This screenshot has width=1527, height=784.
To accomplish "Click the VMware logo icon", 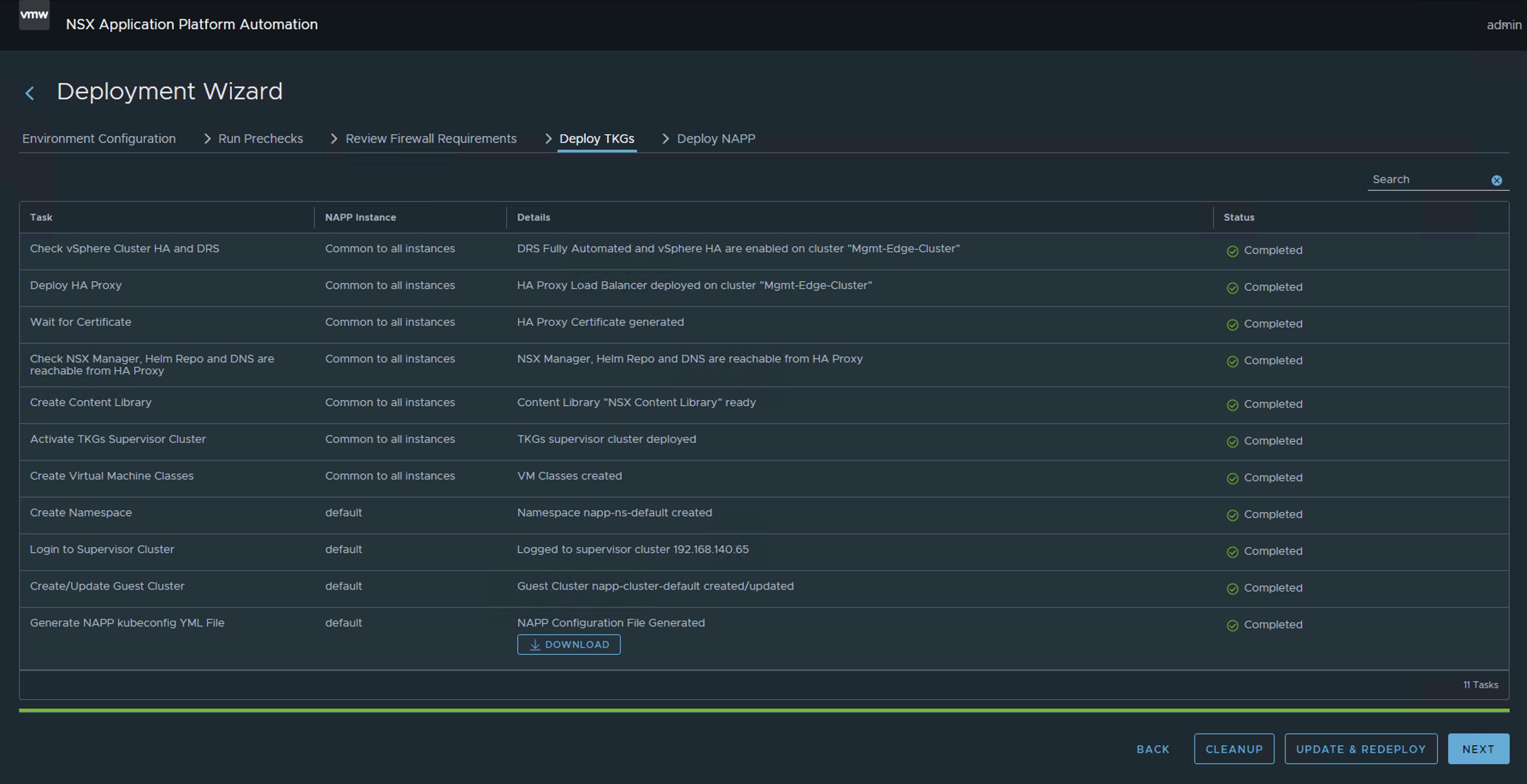I will [x=34, y=15].
